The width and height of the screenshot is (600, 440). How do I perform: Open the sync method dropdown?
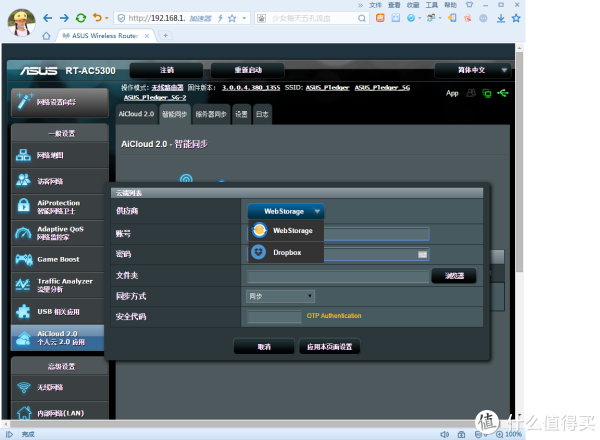[x=280, y=296]
